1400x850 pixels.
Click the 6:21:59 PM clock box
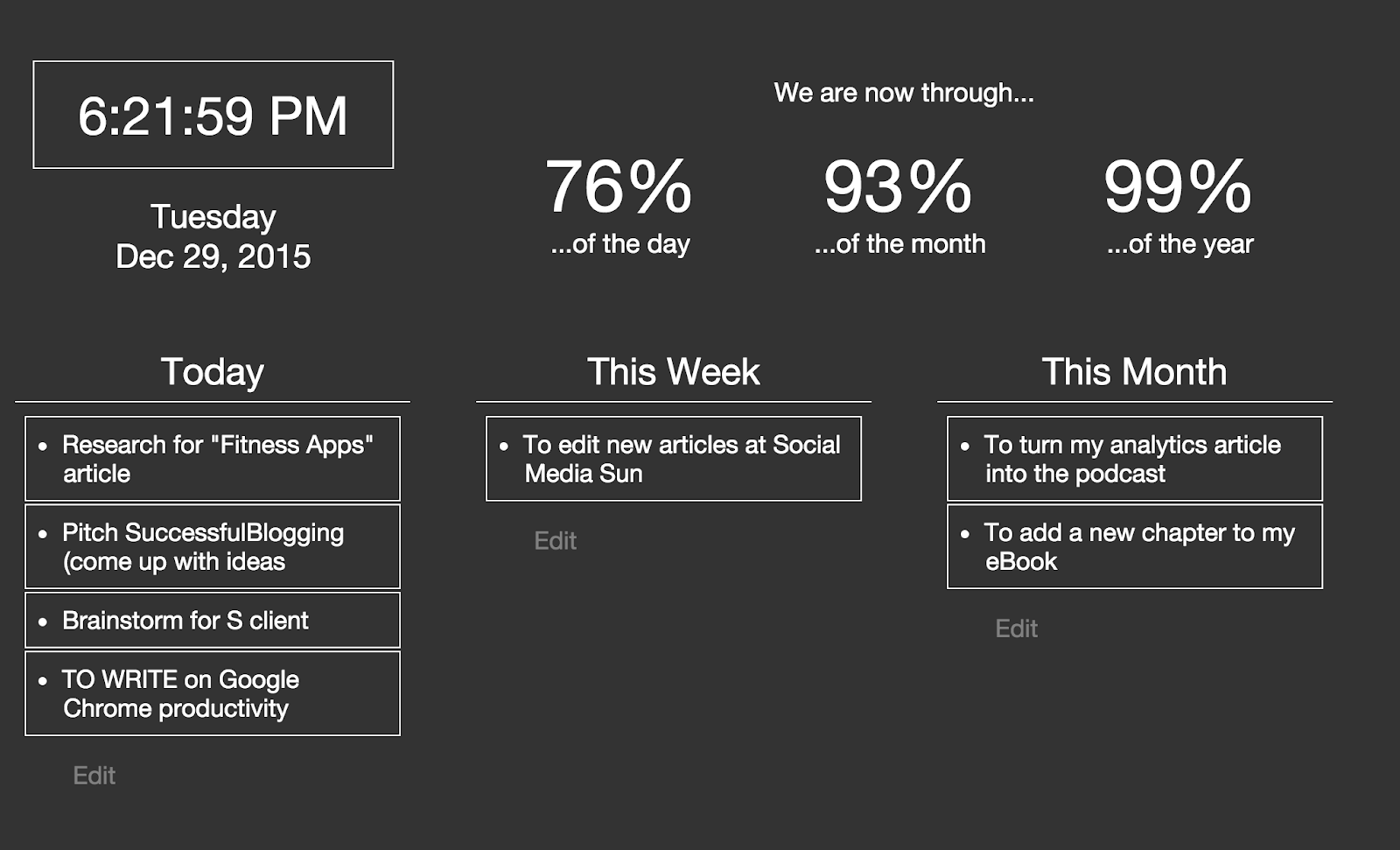pyautogui.click(x=213, y=115)
